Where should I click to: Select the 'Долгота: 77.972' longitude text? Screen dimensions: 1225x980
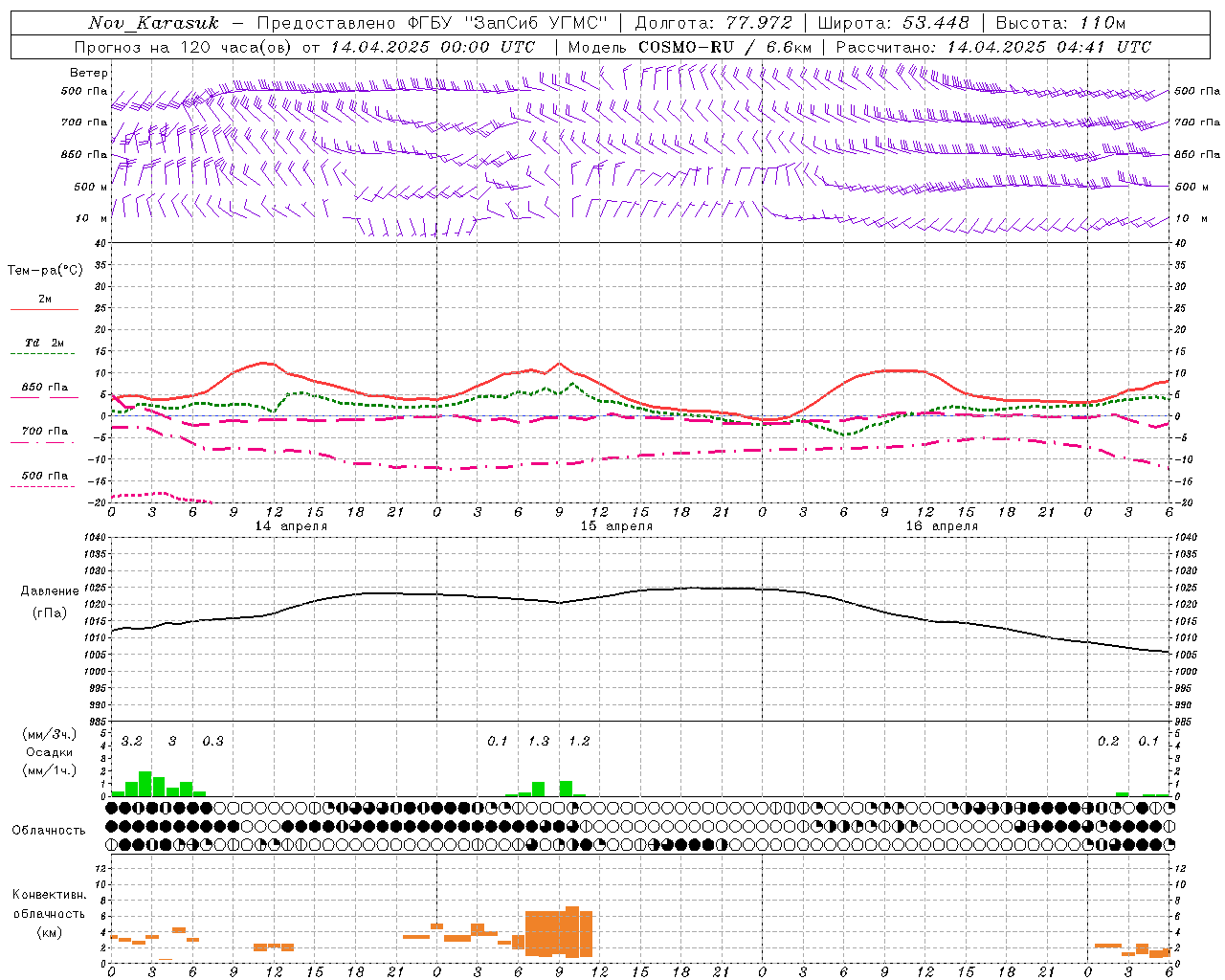(x=714, y=23)
